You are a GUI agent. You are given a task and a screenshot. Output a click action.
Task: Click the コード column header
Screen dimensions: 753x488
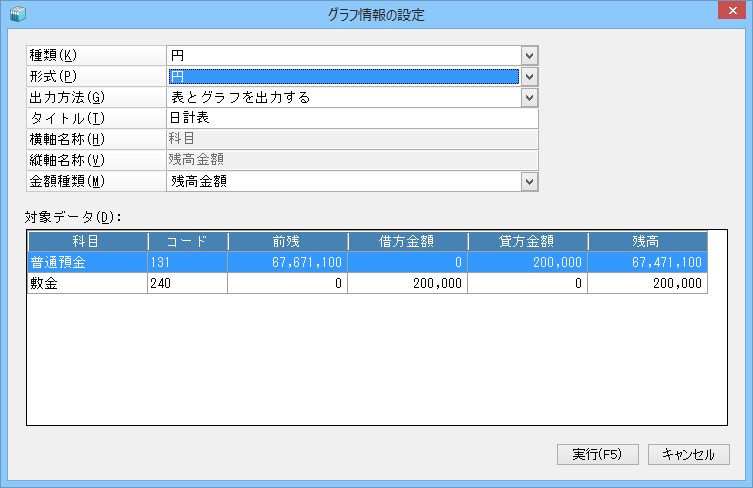(187, 241)
